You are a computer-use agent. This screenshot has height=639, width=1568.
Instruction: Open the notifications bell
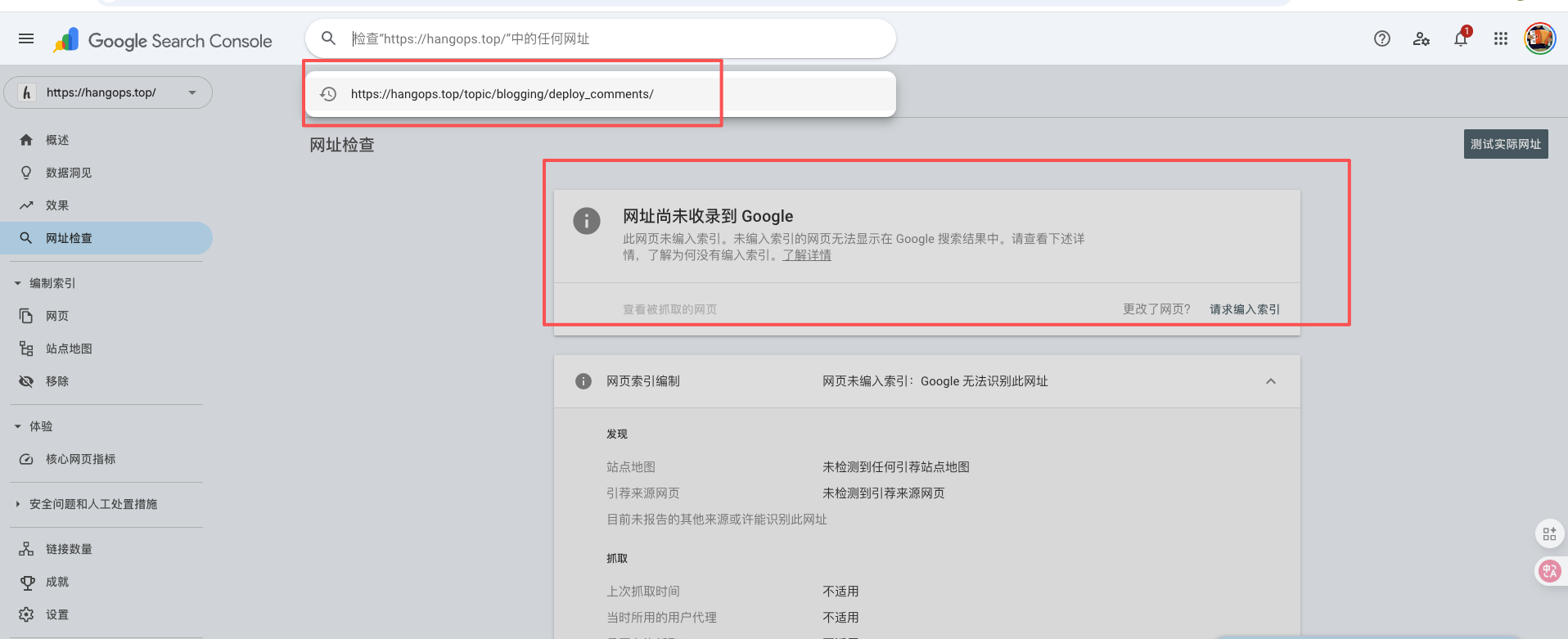pyautogui.click(x=1461, y=38)
